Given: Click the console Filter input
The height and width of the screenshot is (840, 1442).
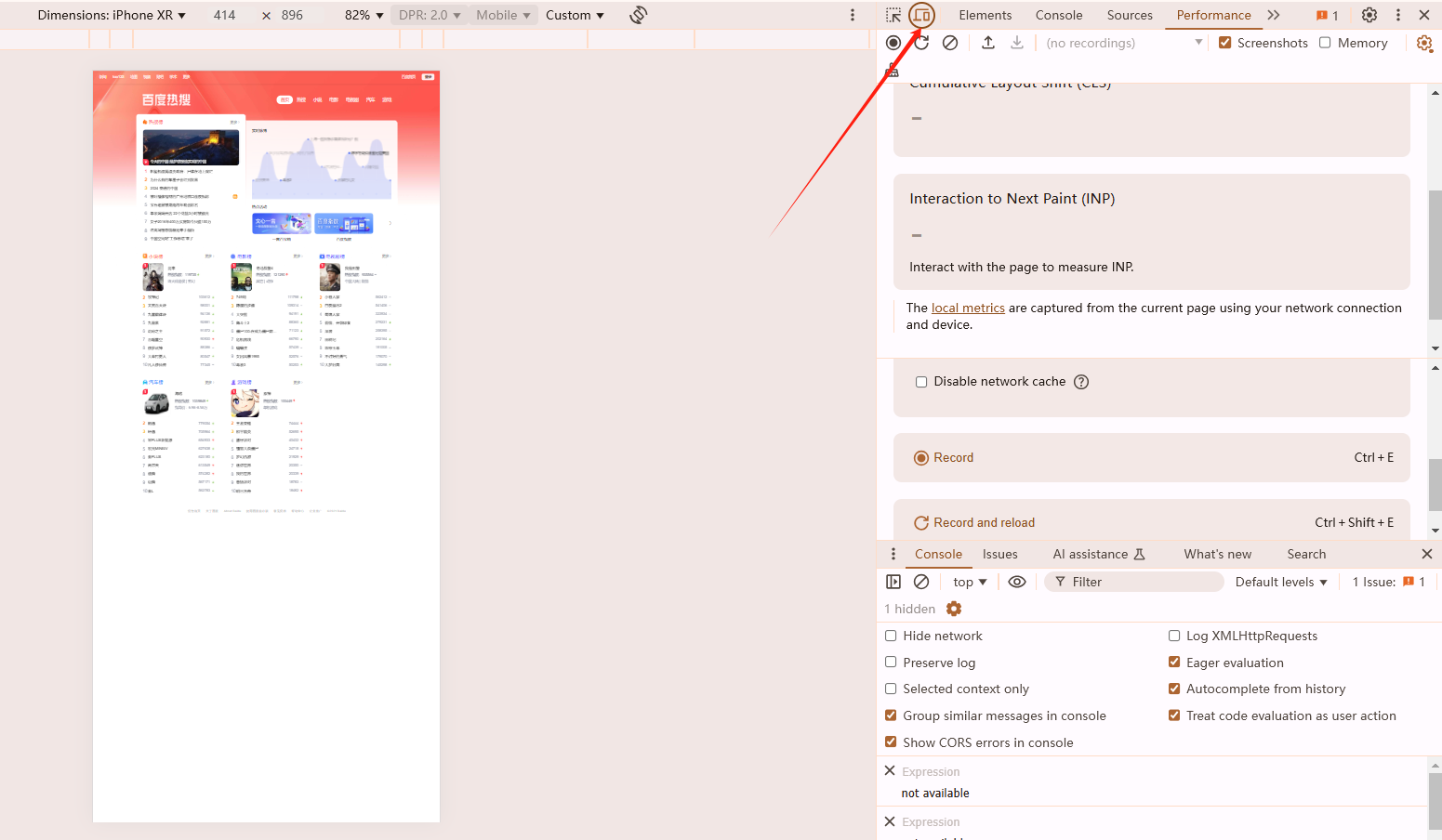Looking at the screenshot, I should 1134,582.
